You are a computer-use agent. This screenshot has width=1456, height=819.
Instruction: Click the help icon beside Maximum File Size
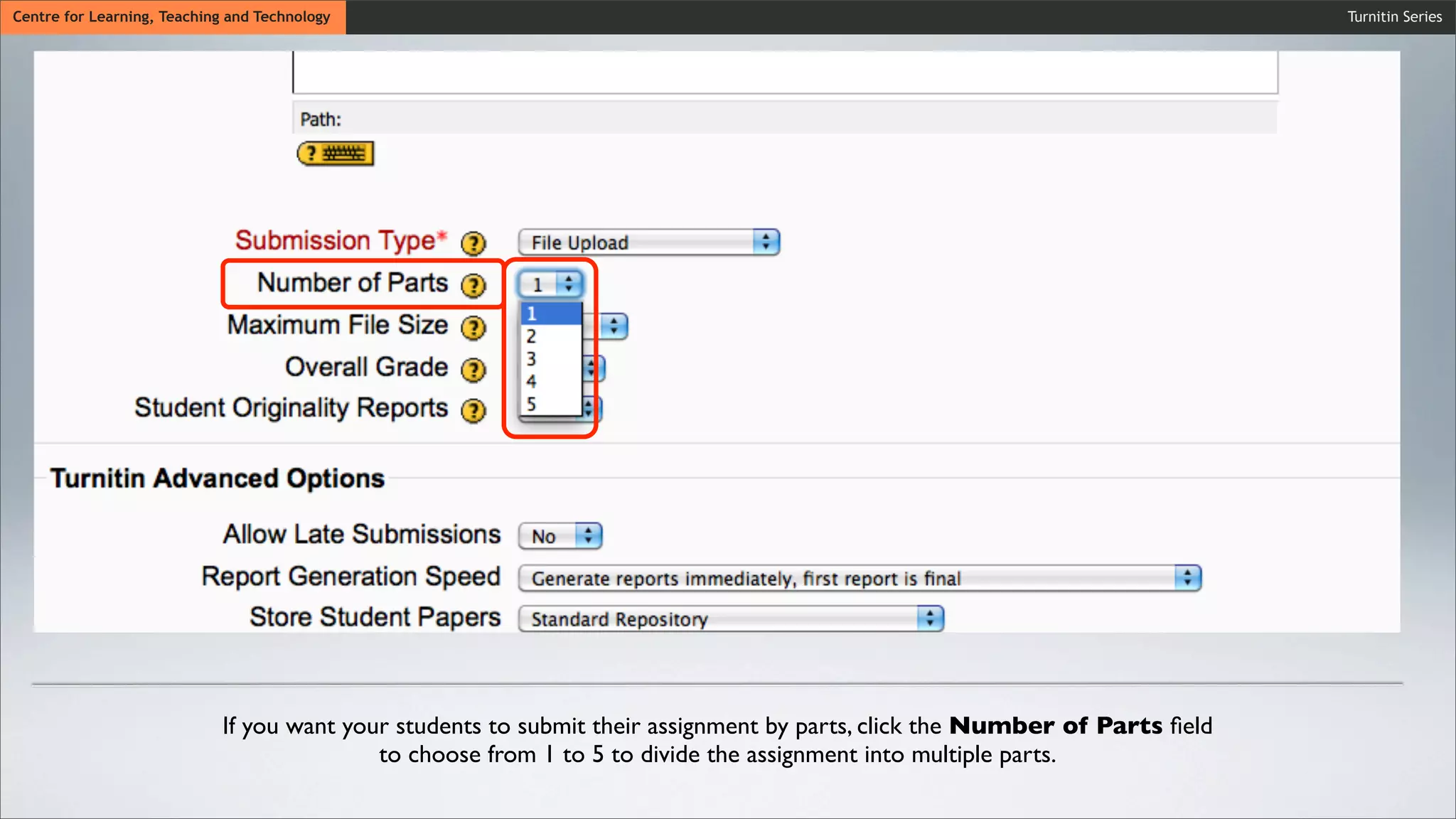point(473,328)
